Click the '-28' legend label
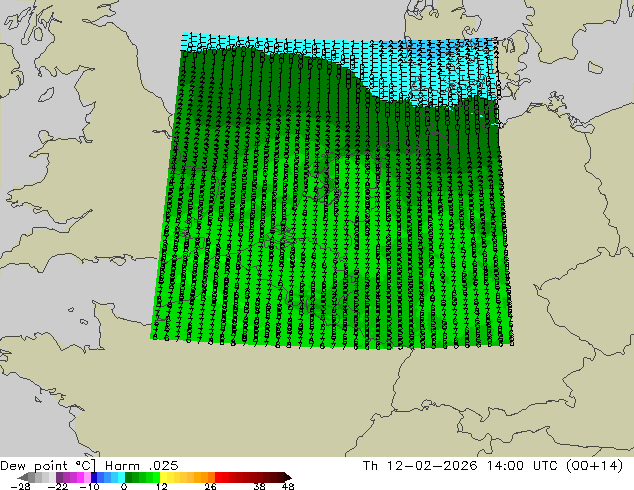The height and width of the screenshot is (490, 634). (20, 486)
